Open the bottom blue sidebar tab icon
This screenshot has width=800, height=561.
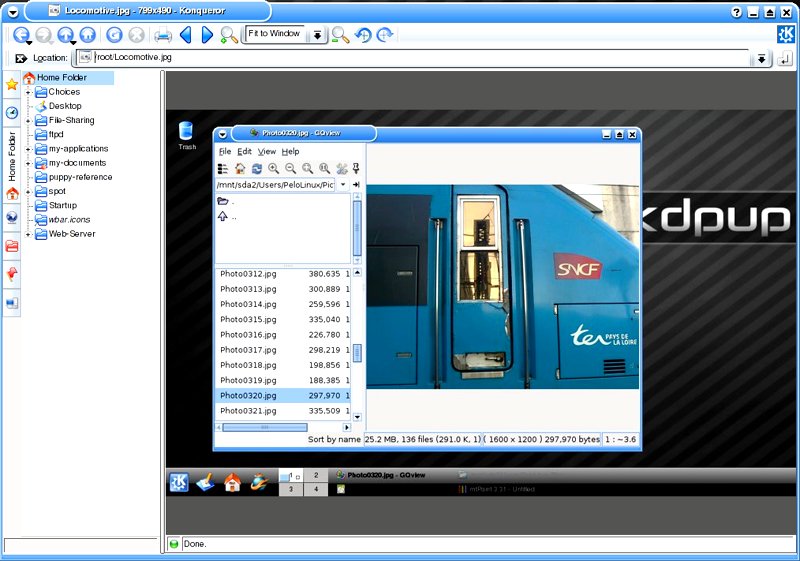pos(12,303)
